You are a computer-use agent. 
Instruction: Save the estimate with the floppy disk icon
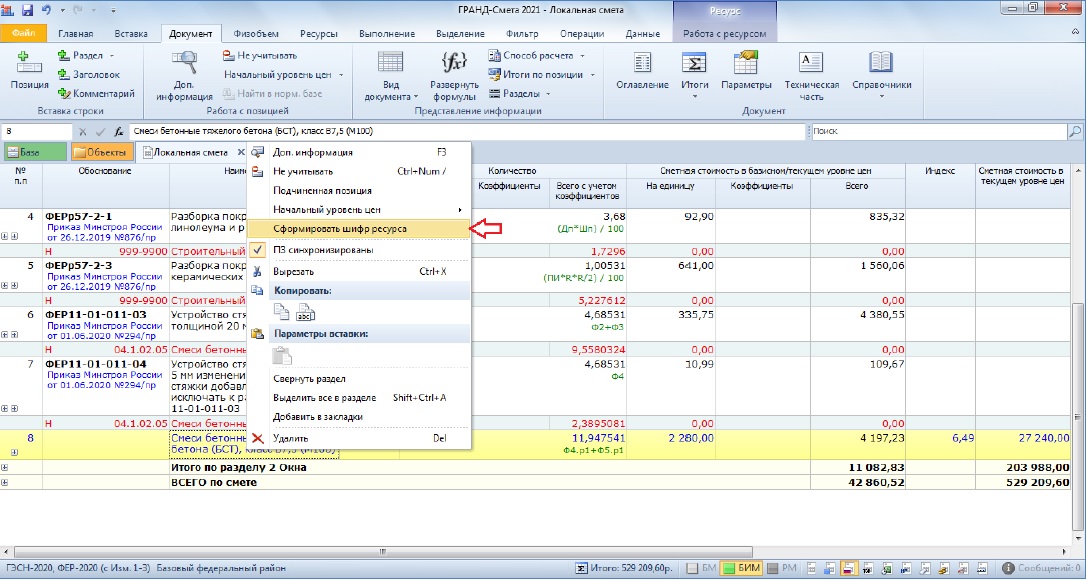click(x=28, y=10)
